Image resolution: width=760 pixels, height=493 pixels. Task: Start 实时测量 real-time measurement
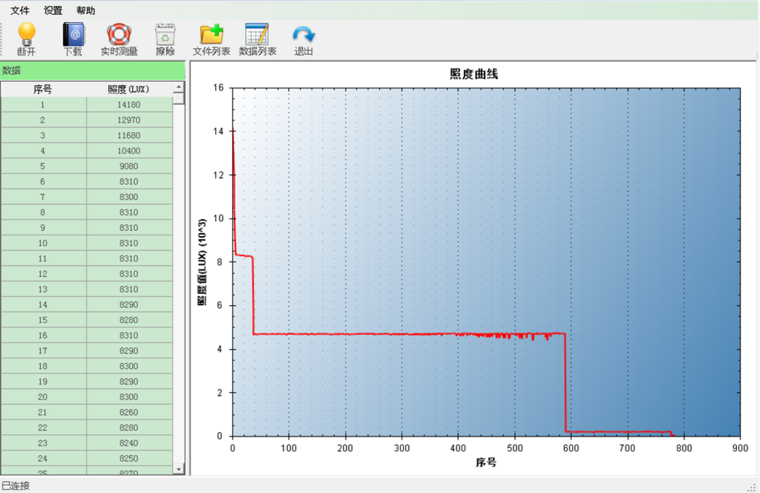[119, 36]
